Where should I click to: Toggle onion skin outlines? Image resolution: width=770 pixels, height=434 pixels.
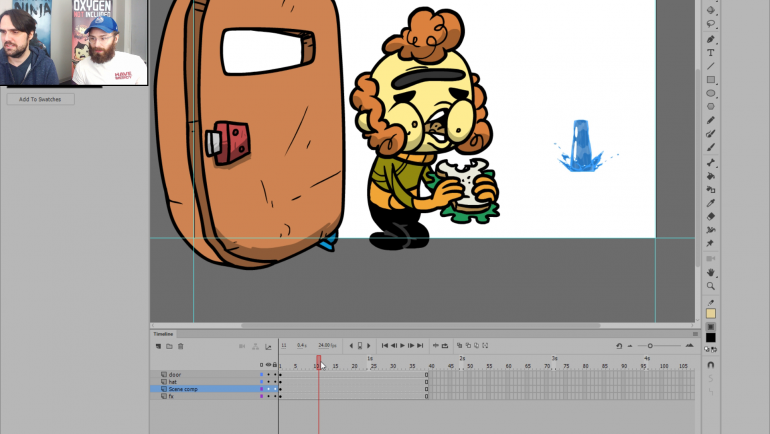coord(468,346)
